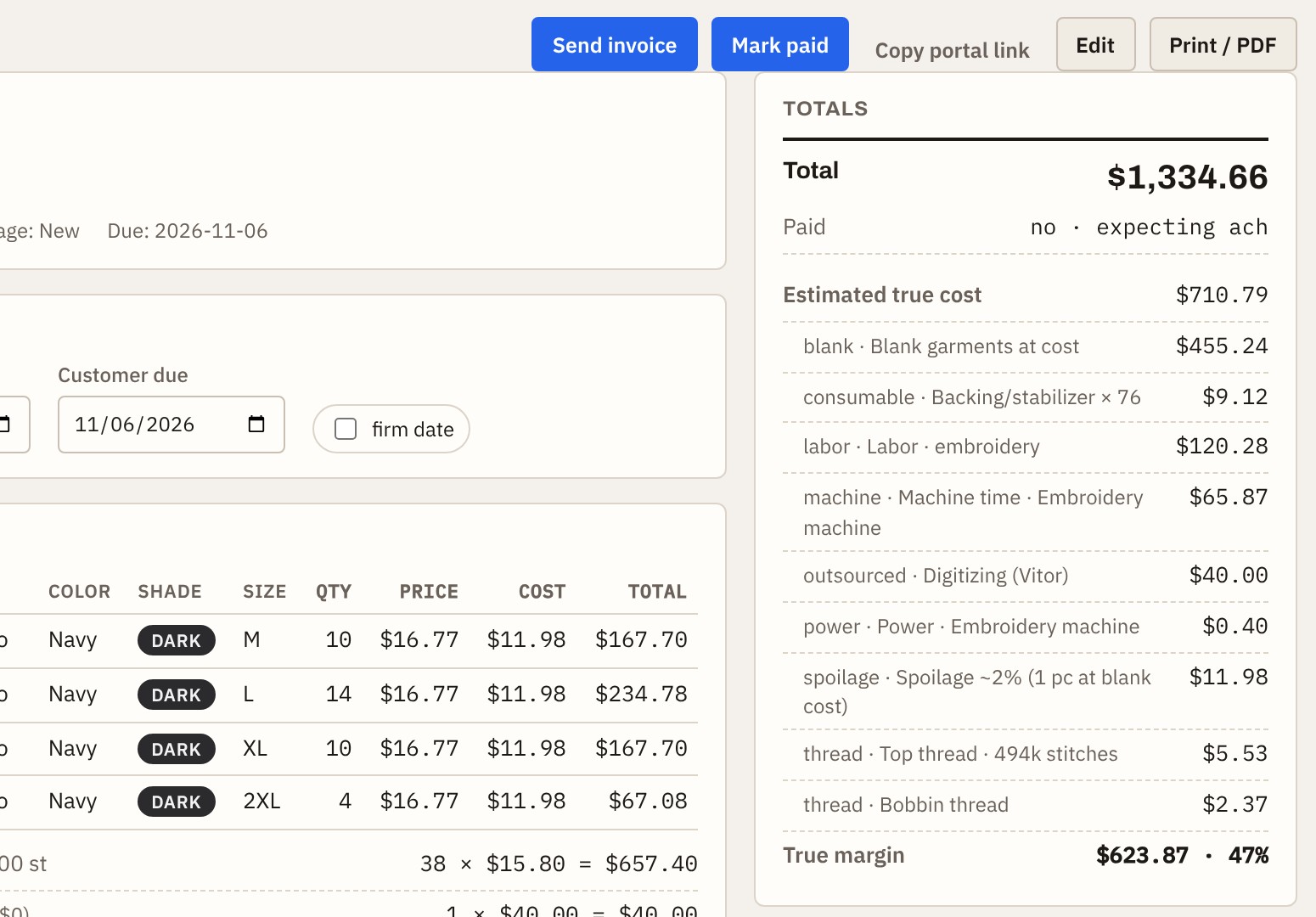Open Print / PDF export

point(1223,44)
